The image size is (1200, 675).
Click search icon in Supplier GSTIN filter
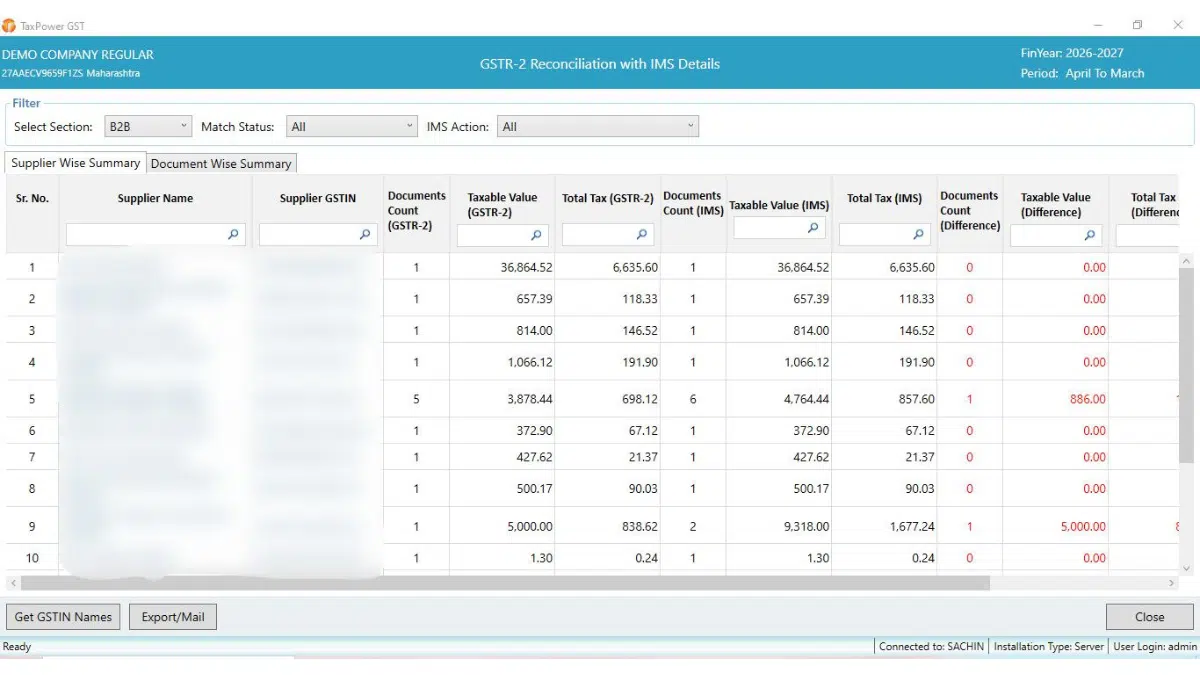pos(365,234)
